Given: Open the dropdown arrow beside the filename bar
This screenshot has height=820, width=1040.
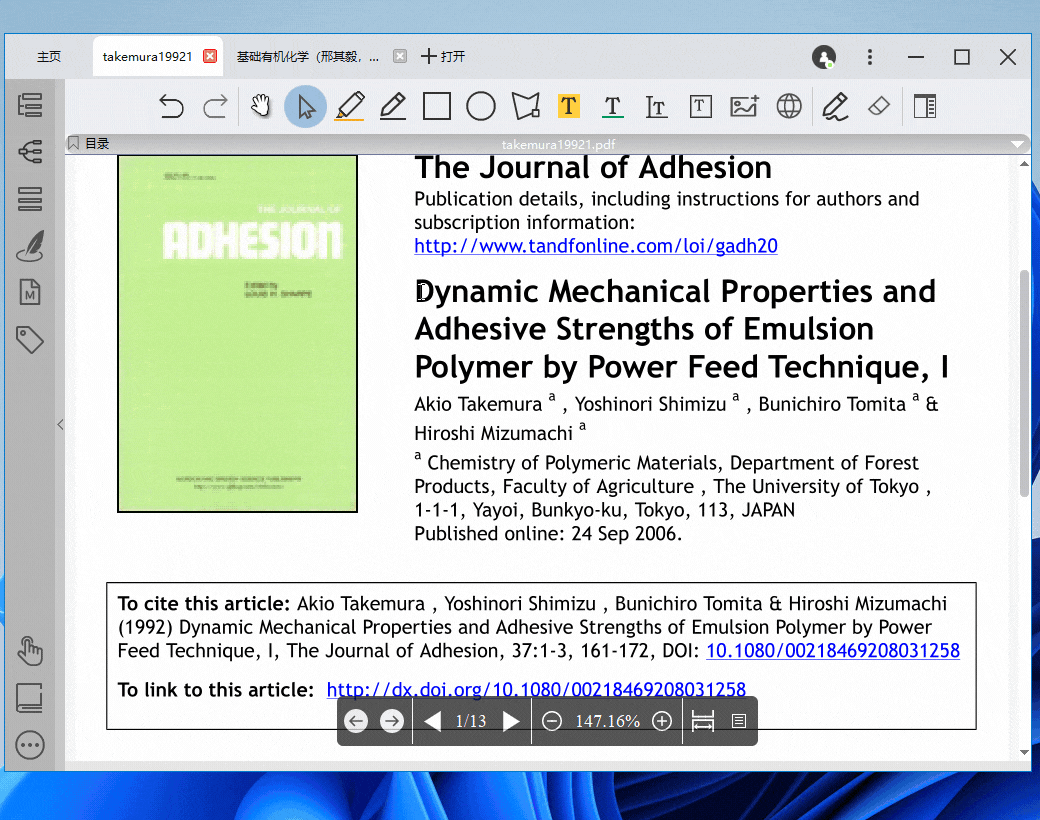Looking at the screenshot, I should click(x=1018, y=144).
